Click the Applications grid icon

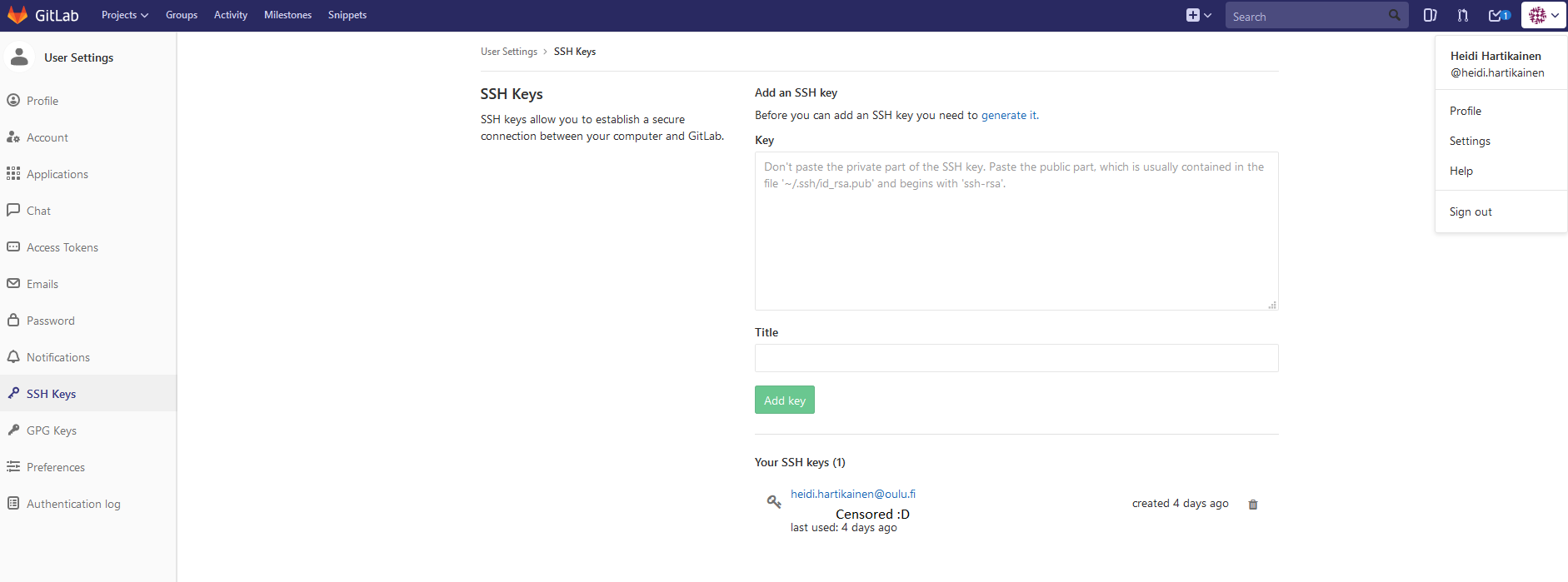(x=13, y=174)
